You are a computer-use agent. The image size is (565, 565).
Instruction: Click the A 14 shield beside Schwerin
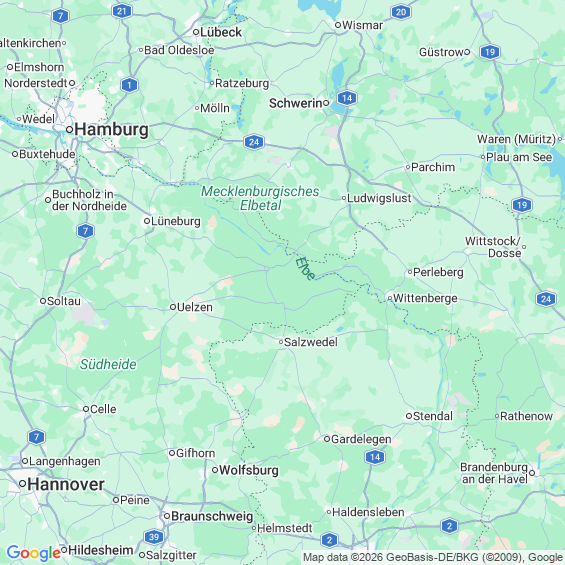coord(347,98)
